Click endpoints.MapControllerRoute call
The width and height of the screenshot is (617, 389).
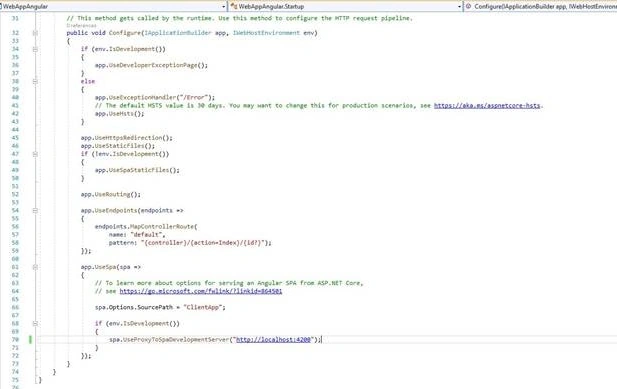(x=146, y=227)
